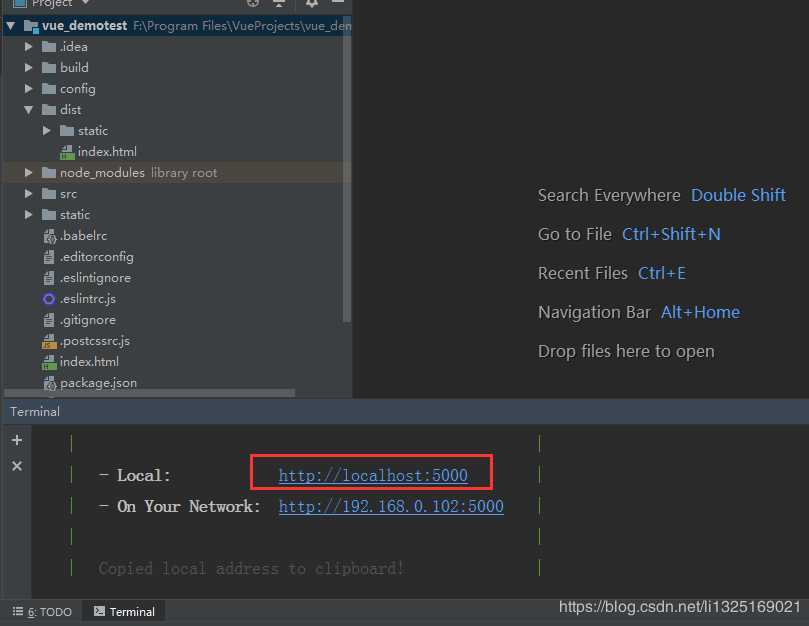Select the config folder name
The width and height of the screenshot is (809, 626).
(x=78, y=89)
